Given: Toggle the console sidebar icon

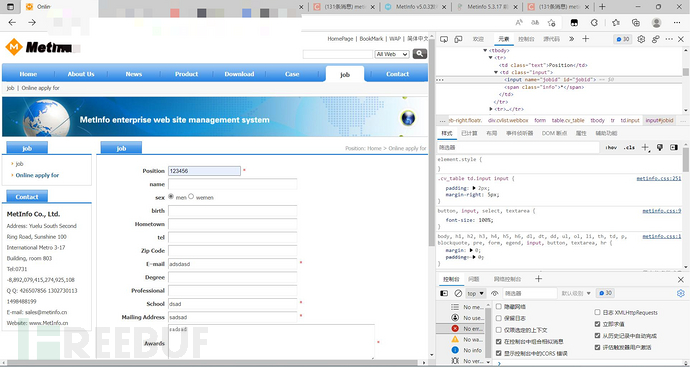Looking at the screenshot, I should coord(444,293).
